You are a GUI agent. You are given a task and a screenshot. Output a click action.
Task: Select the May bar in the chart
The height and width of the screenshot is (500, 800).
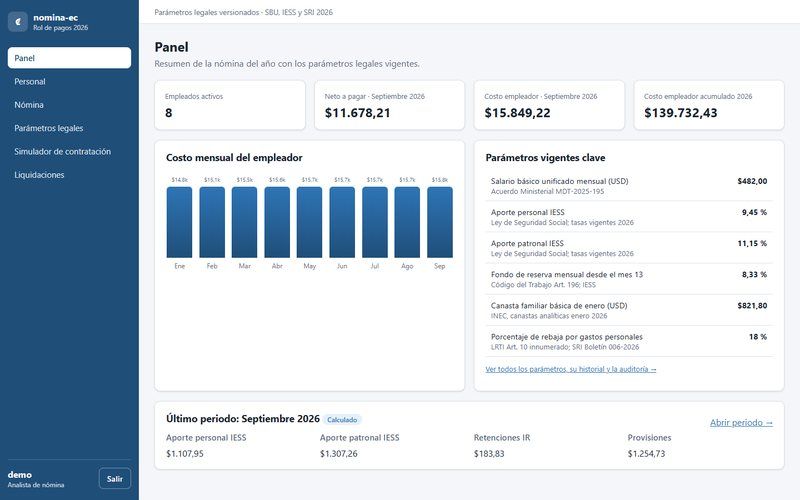pos(310,222)
